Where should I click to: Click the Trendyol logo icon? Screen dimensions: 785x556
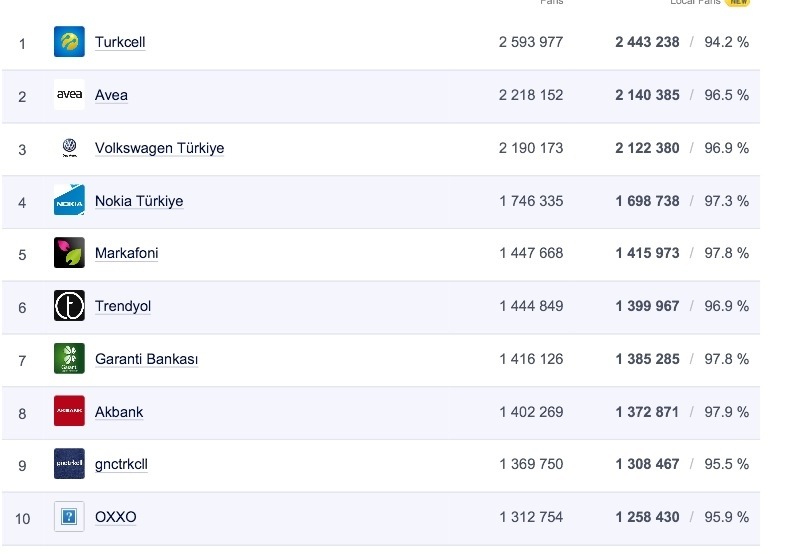click(69, 306)
